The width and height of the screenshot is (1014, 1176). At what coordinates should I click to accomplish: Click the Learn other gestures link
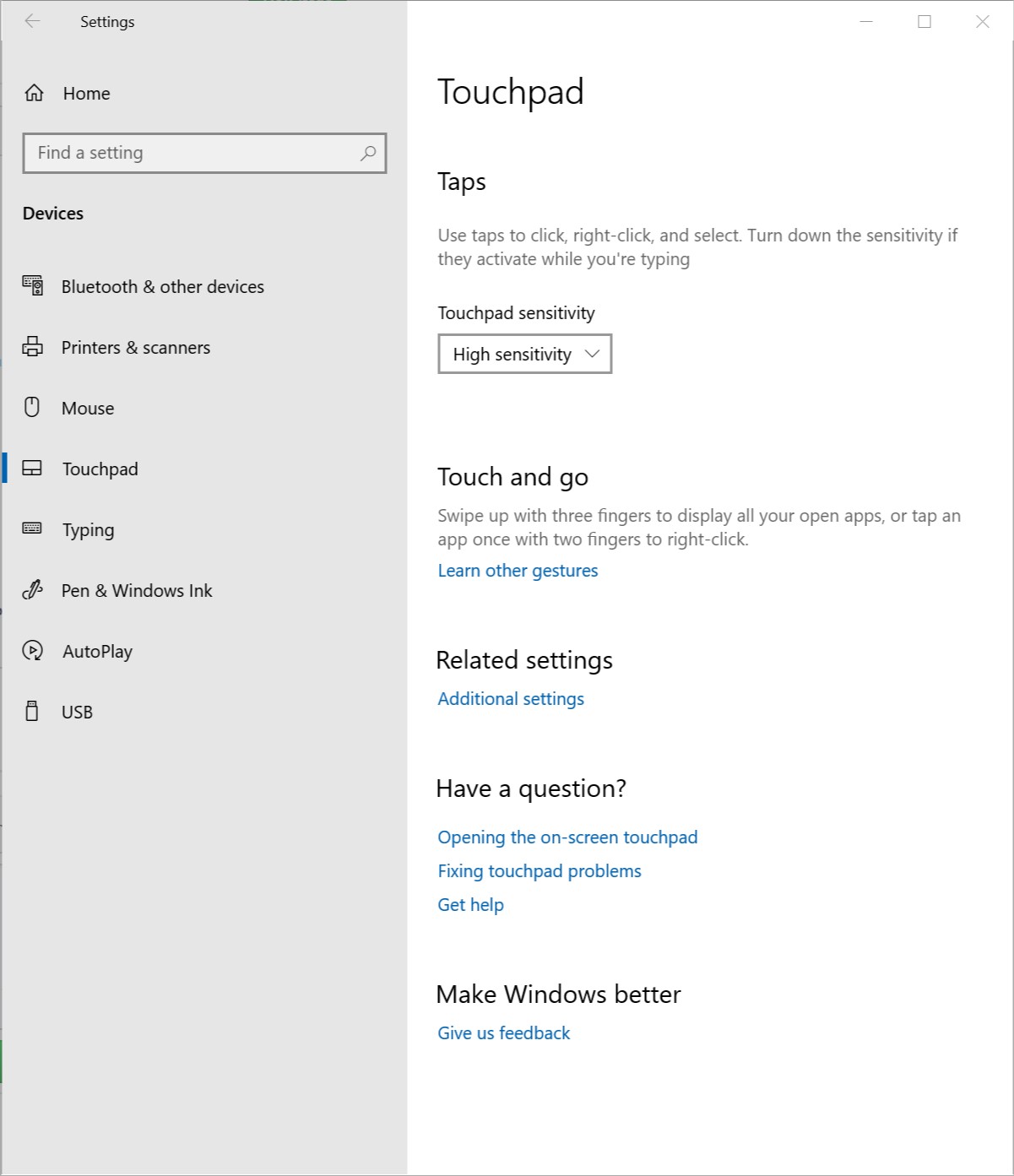[518, 571]
